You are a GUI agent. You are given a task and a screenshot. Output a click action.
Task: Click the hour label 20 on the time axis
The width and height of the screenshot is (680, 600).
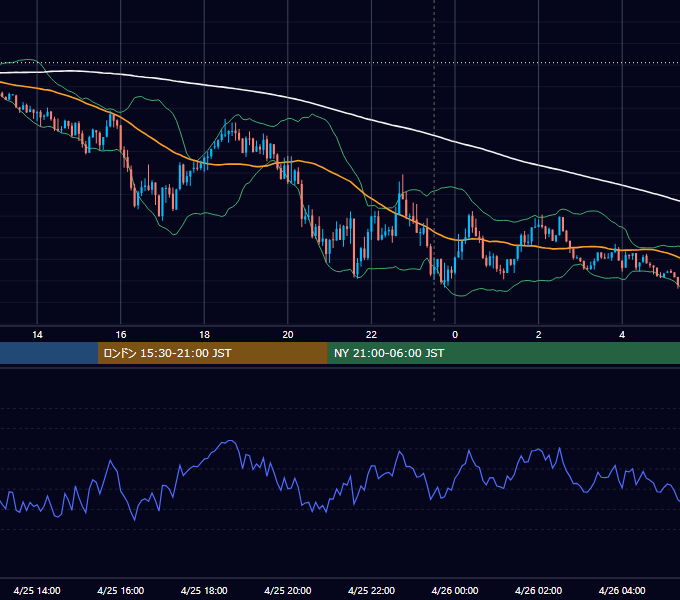(x=288, y=335)
